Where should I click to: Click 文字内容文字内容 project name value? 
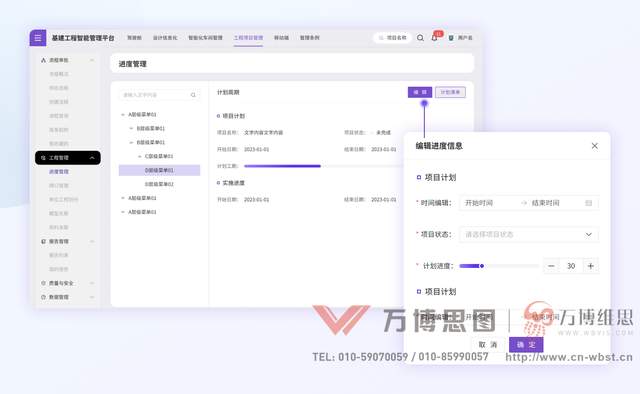[x=264, y=132]
